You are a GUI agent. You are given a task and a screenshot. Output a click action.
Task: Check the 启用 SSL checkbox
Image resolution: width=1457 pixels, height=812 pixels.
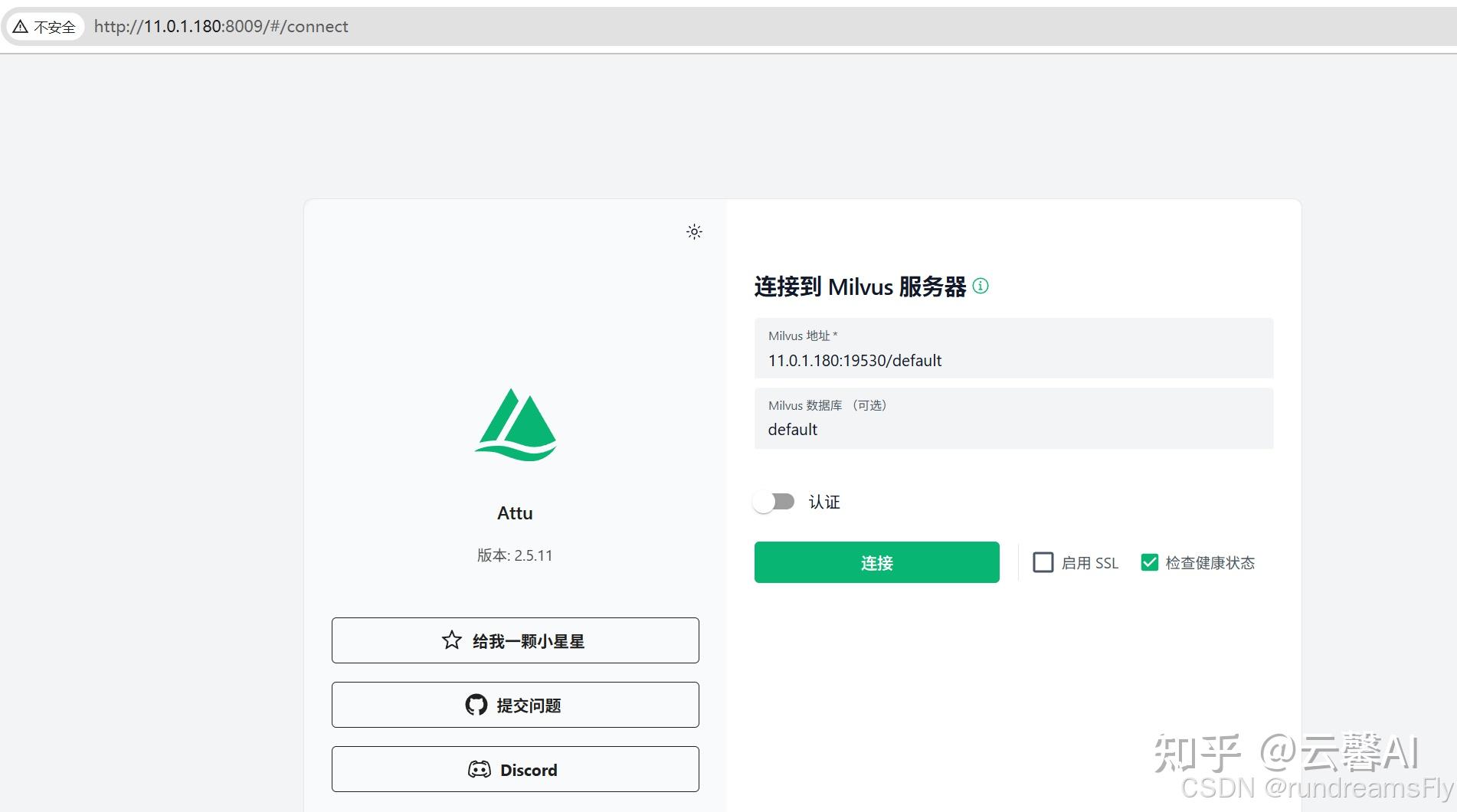[1043, 562]
